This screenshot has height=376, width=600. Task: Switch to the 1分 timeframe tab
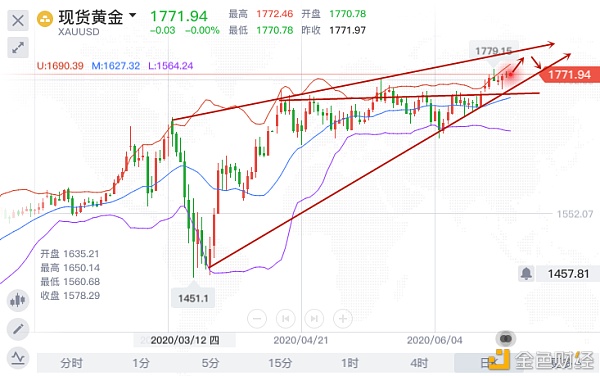tap(141, 363)
